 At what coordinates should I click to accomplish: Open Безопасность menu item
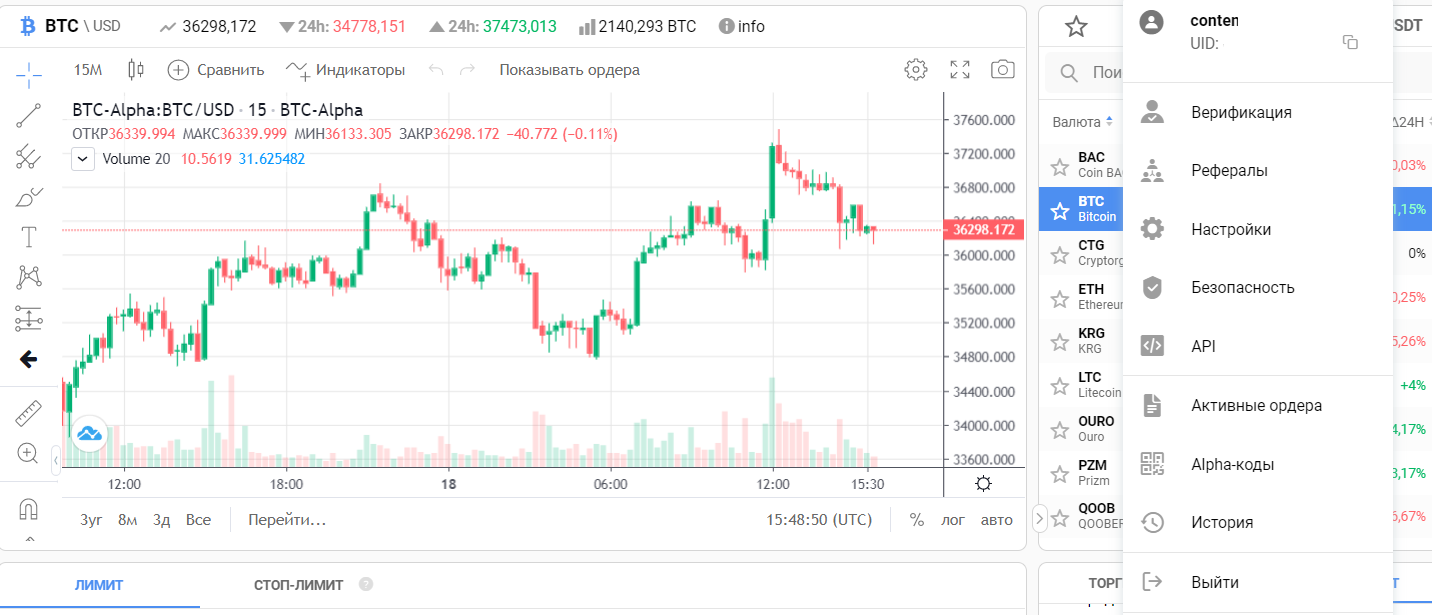[1242, 288]
